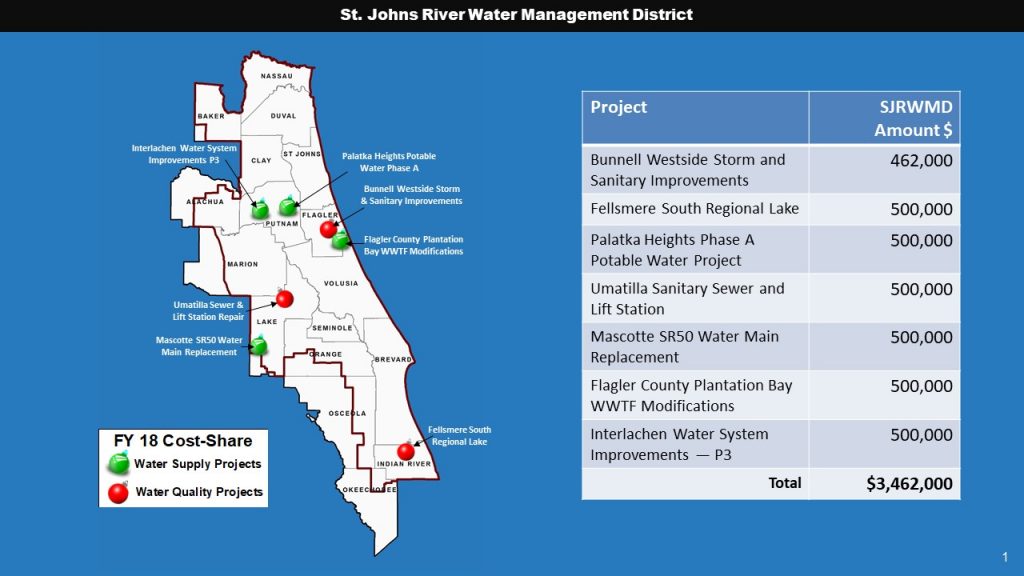Click the BAKER county label
The image size is (1024, 576).
(211, 116)
